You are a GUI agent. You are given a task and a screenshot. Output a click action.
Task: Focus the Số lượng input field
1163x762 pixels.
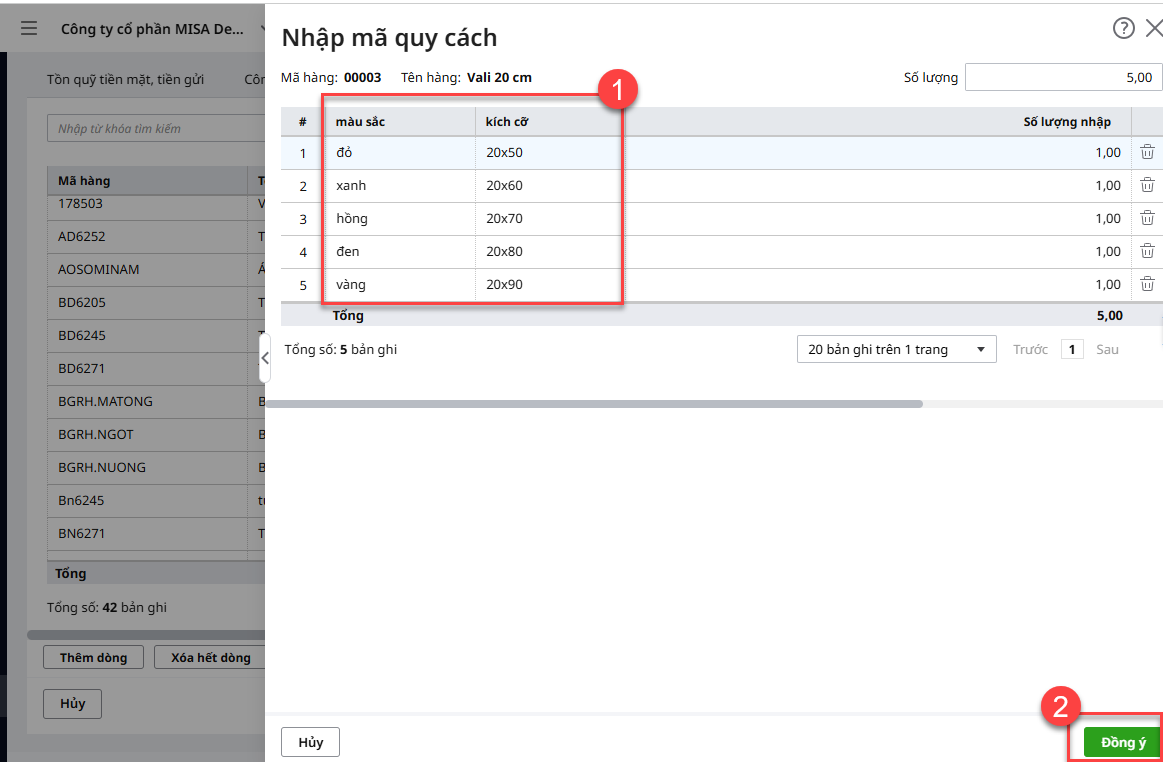(x=1062, y=77)
